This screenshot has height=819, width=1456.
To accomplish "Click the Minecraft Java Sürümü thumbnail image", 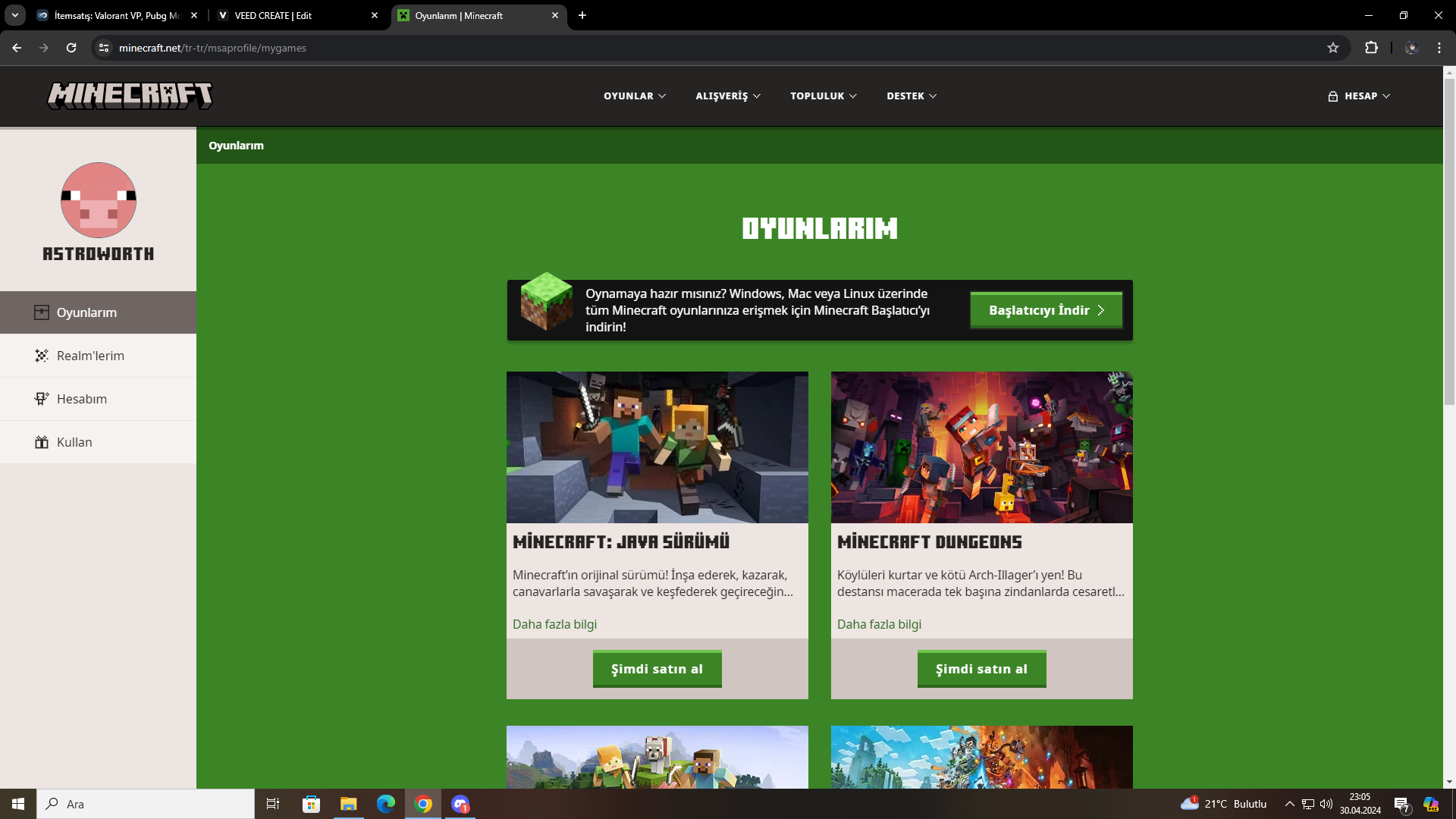I will tap(657, 447).
